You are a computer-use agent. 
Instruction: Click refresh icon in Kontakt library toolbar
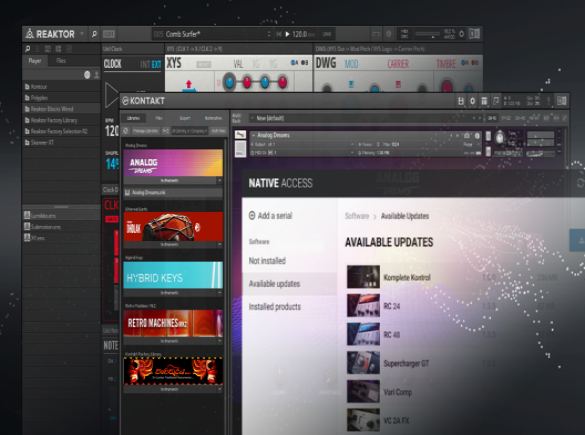coord(126,131)
